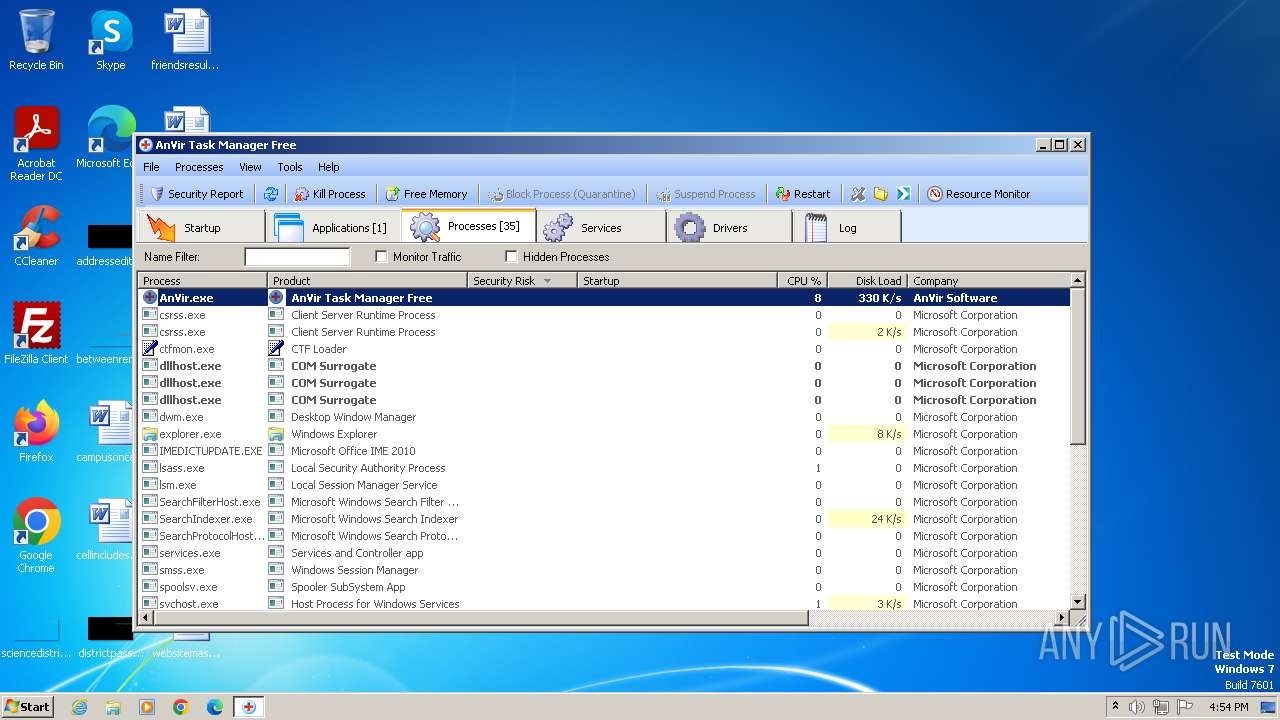This screenshot has width=1280, height=720.
Task: Click the blue arrow icon in toolbar
Action: point(903,194)
